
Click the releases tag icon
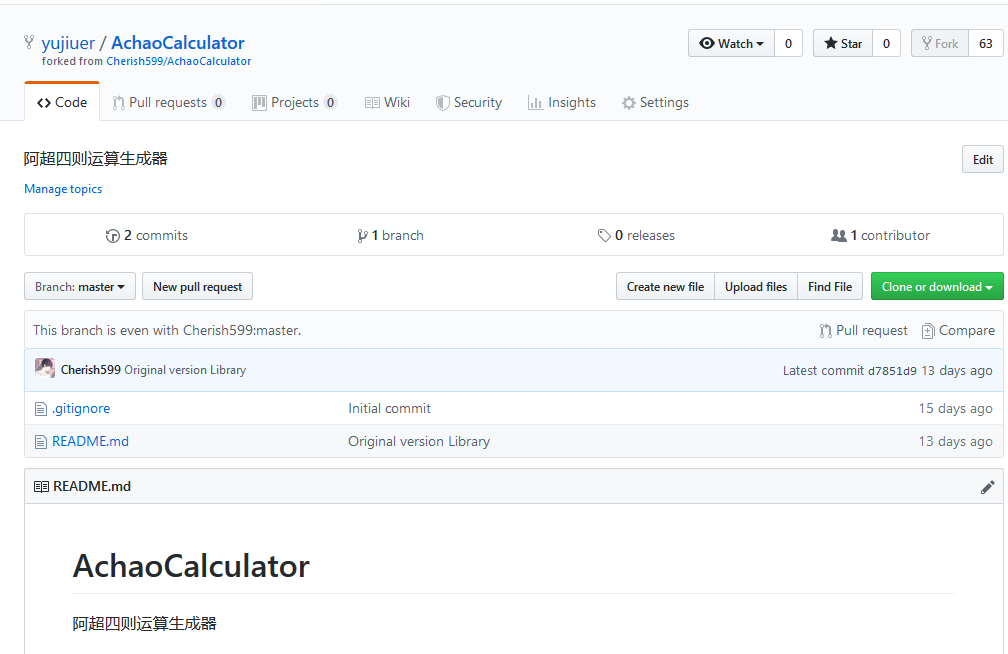click(x=604, y=236)
